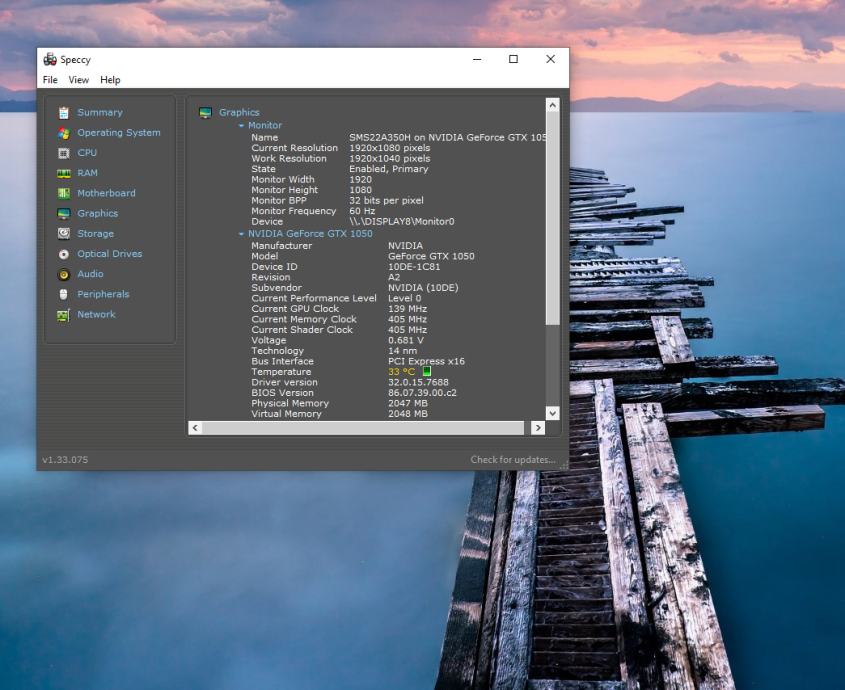Select the Network icon in sidebar
Viewport: 845px width, 690px height.
point(64,315)
